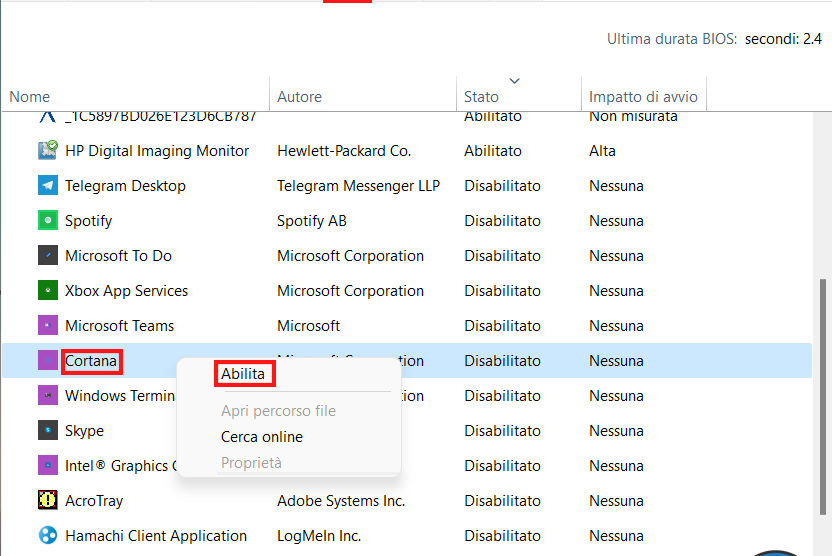The image size is (832, 556).
Task: Select Cerca online in context menu
Action: [262, 437]
